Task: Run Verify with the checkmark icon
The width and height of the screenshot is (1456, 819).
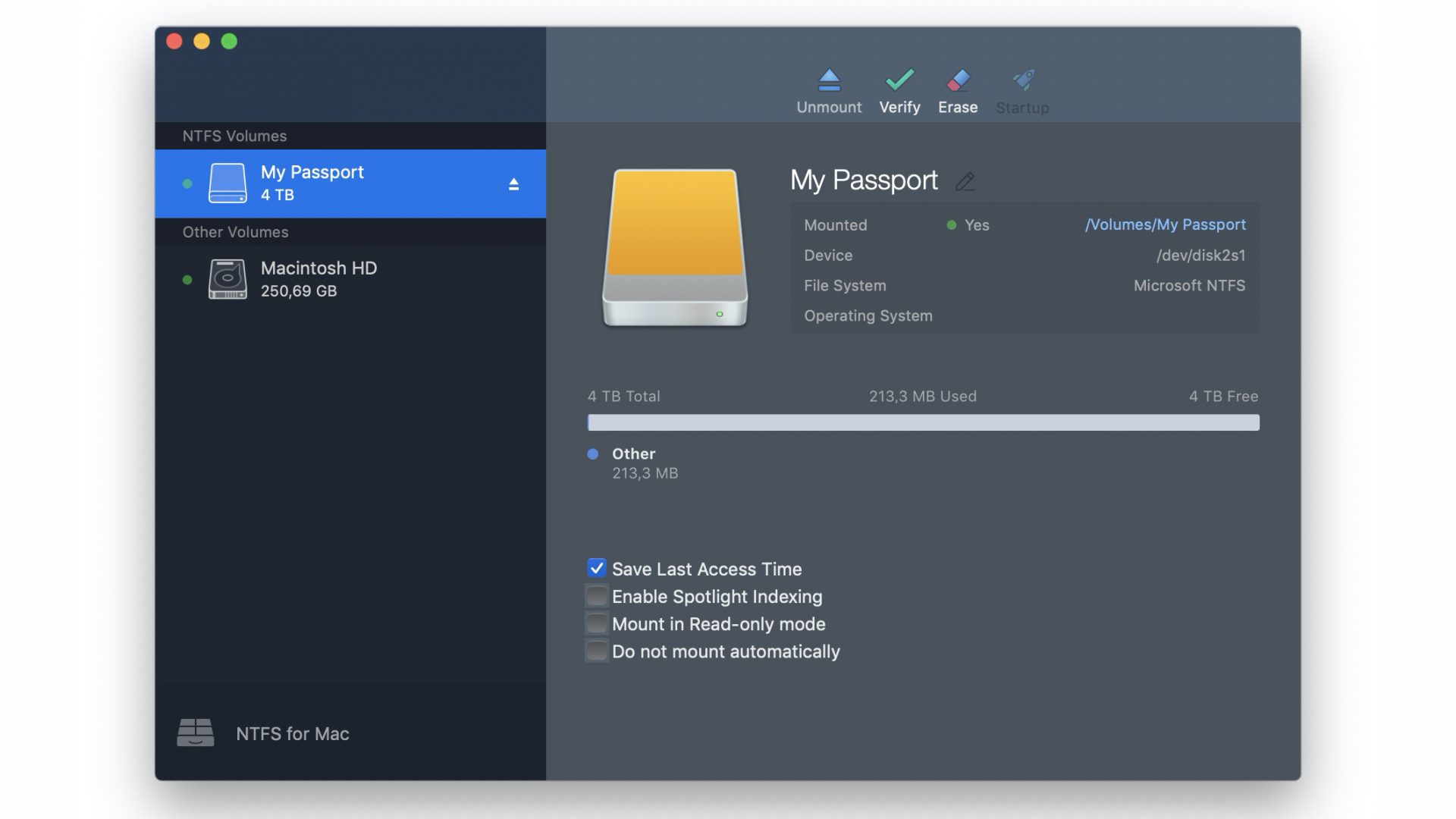Action: pyautogui.click(x=899, y=80)
